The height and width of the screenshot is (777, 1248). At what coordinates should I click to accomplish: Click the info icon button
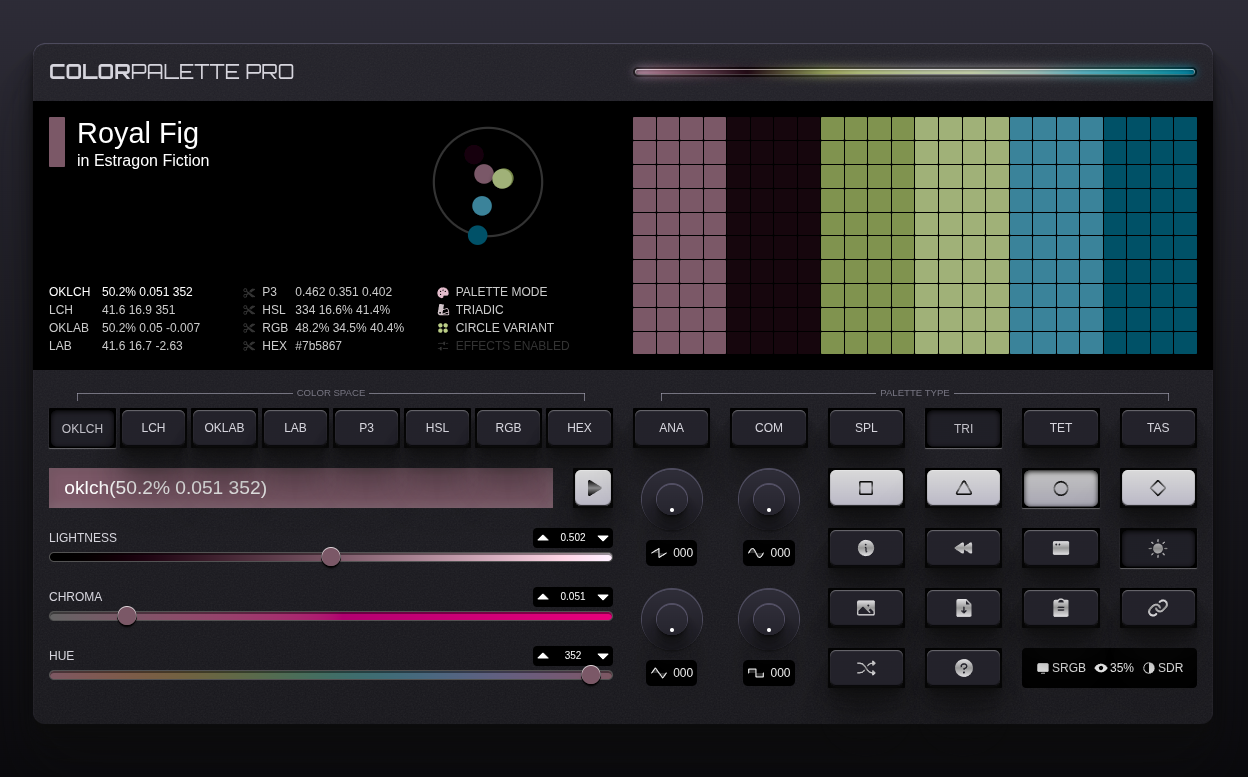[866, 548]
